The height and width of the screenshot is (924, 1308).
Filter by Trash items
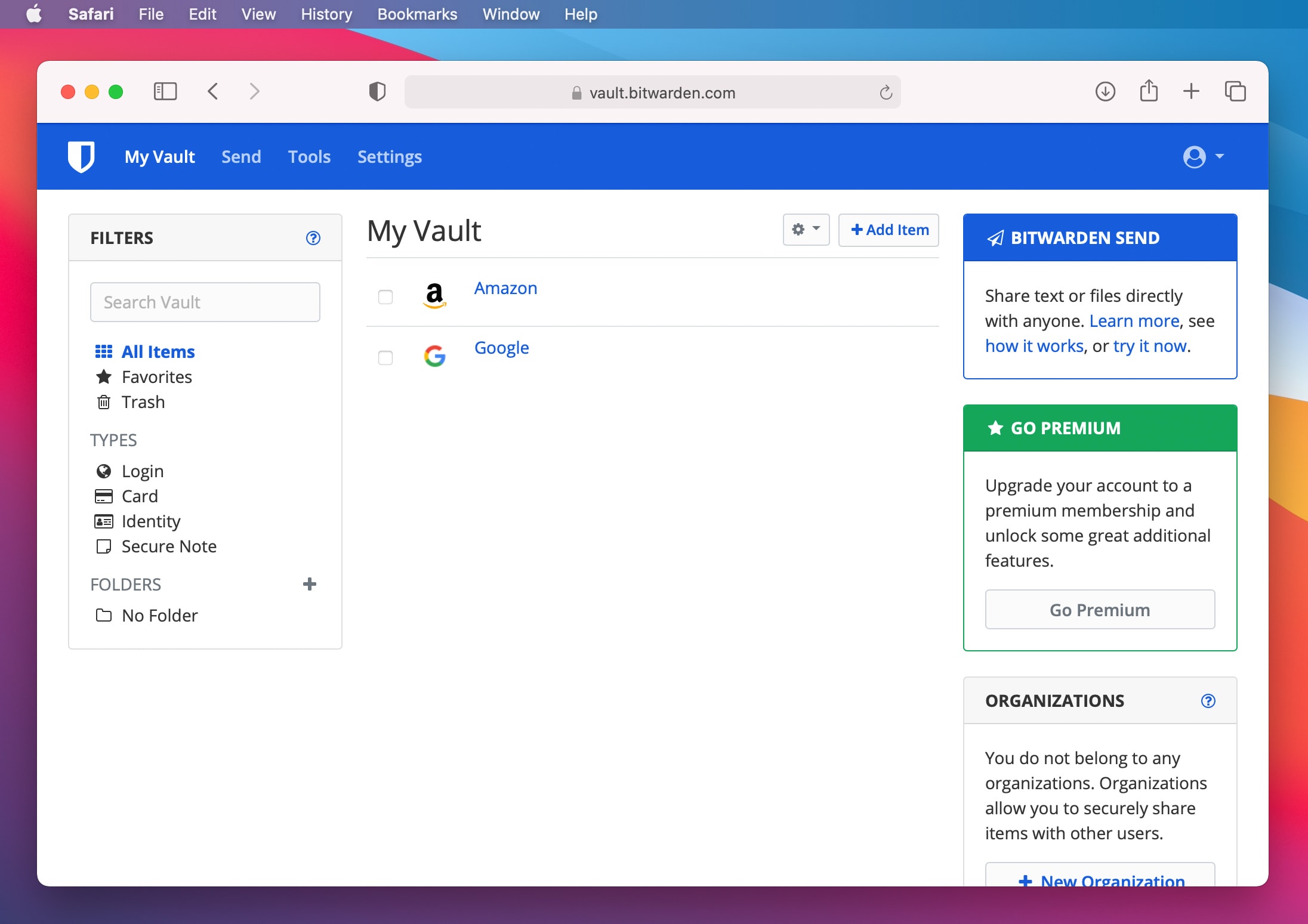pos(143,402)
